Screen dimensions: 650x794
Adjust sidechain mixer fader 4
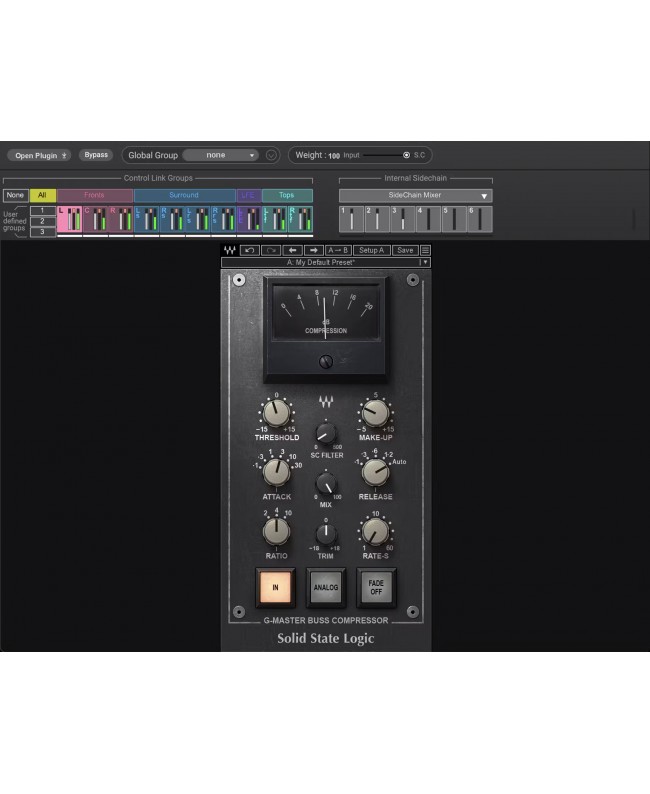click(x=429, y=219)
